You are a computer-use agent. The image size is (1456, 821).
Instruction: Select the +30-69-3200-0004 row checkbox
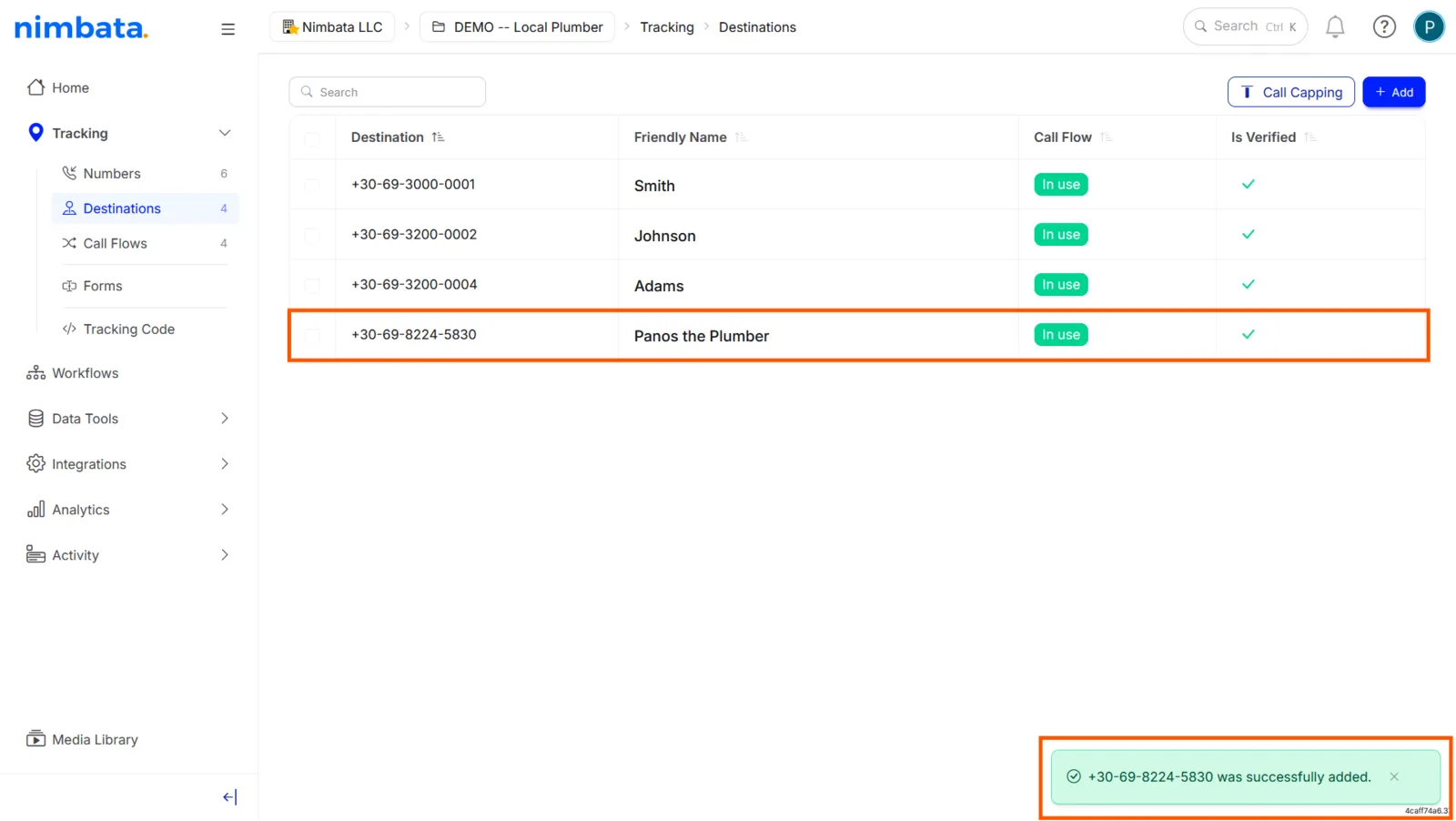[x=312, y=286]
